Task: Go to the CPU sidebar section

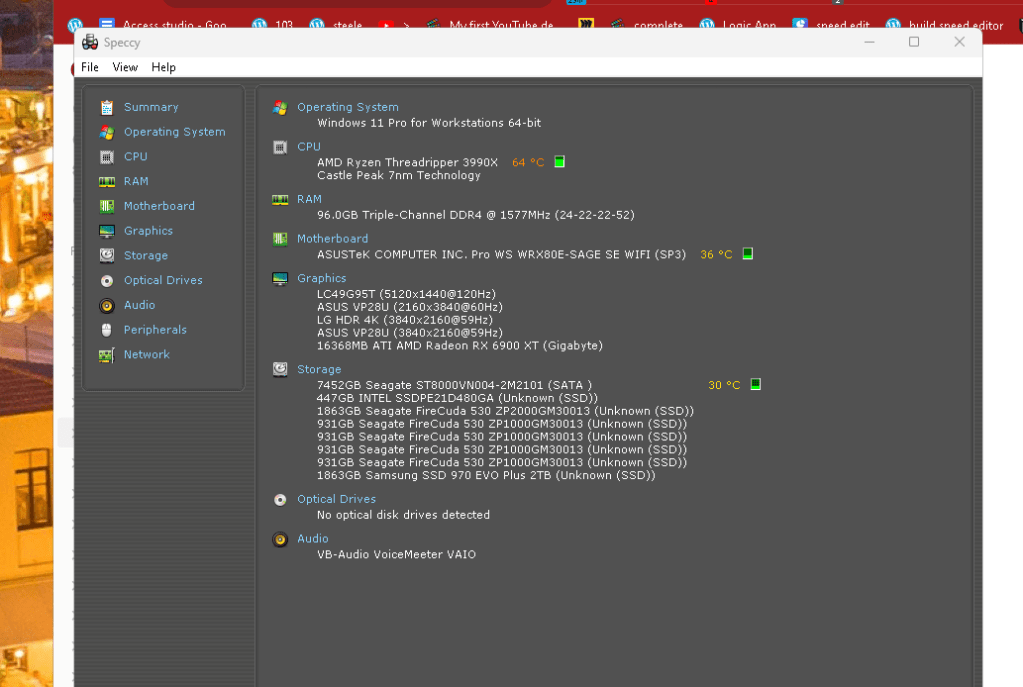Action: pos(136,157)
